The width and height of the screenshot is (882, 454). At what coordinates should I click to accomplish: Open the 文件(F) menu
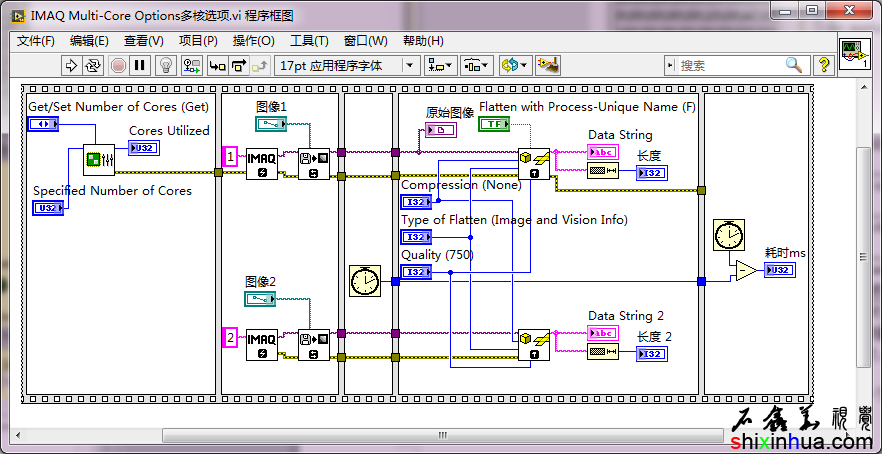pos(36,41)
